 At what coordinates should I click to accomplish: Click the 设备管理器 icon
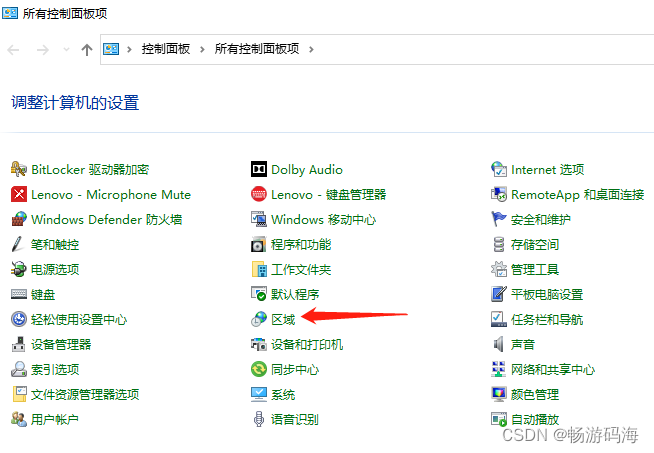[19, 345]
